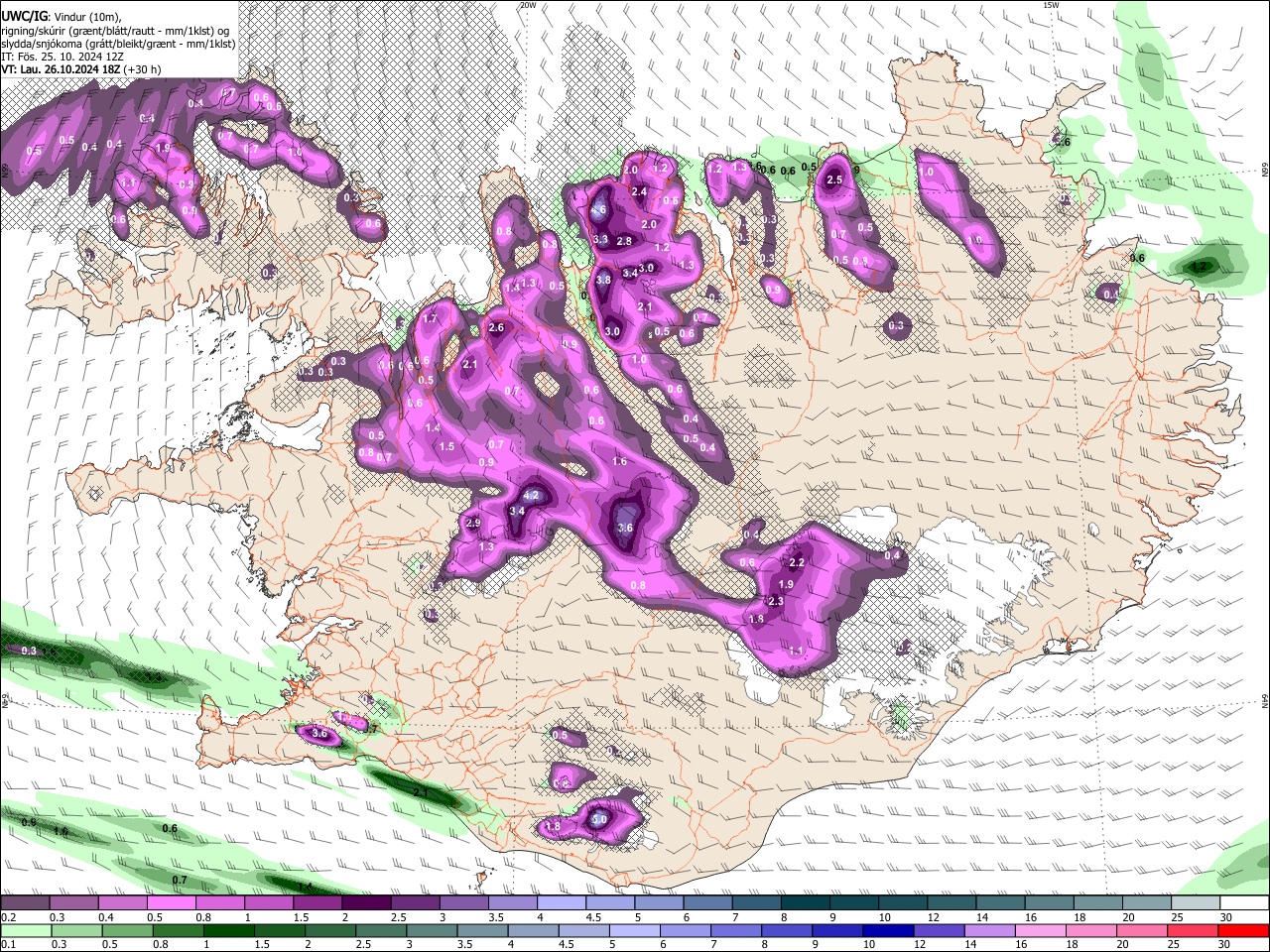The width and height of the screenshot is (1270, 952).
Task: Click the bold "UWC/IG" title text
Action: 24,15
